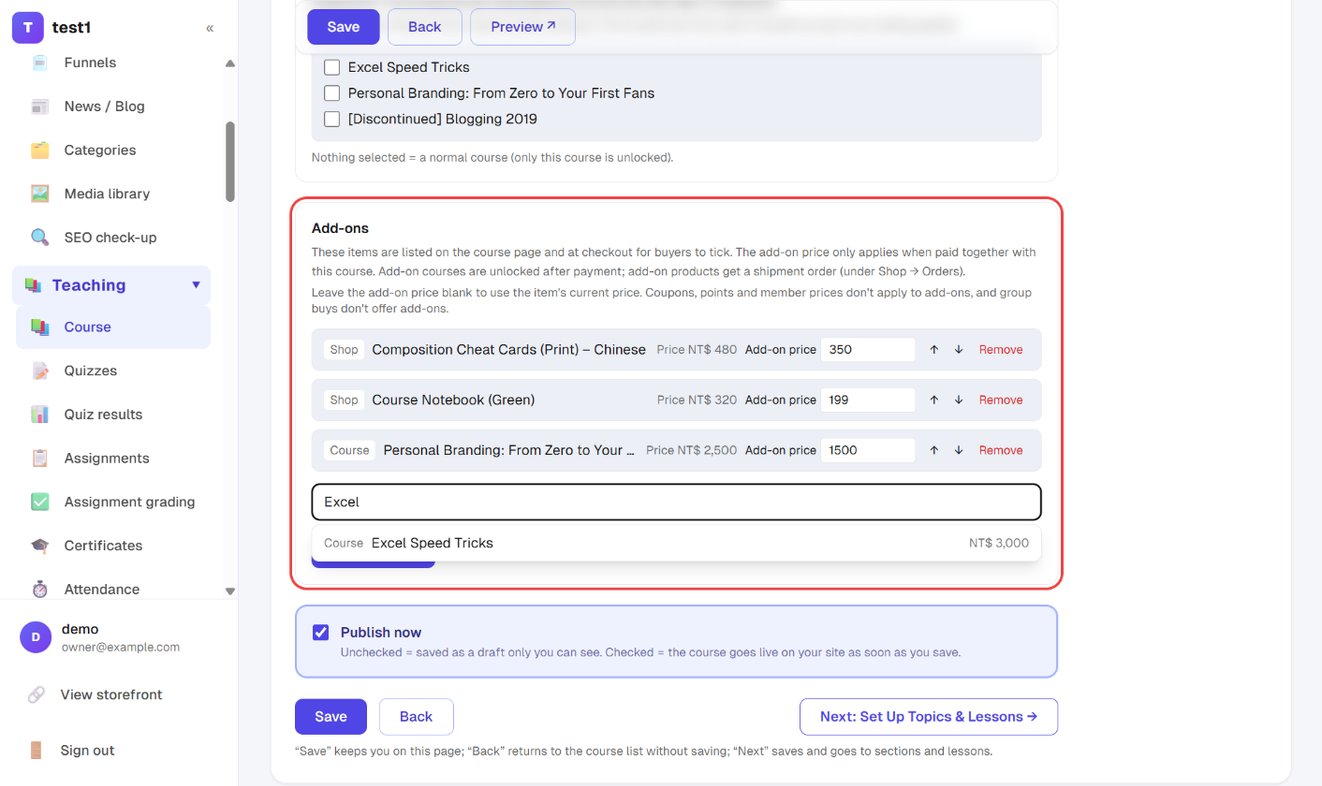Click the SEO check-up magnifier icon
The image size is (1322, 786).
click(x=40, y=237)
